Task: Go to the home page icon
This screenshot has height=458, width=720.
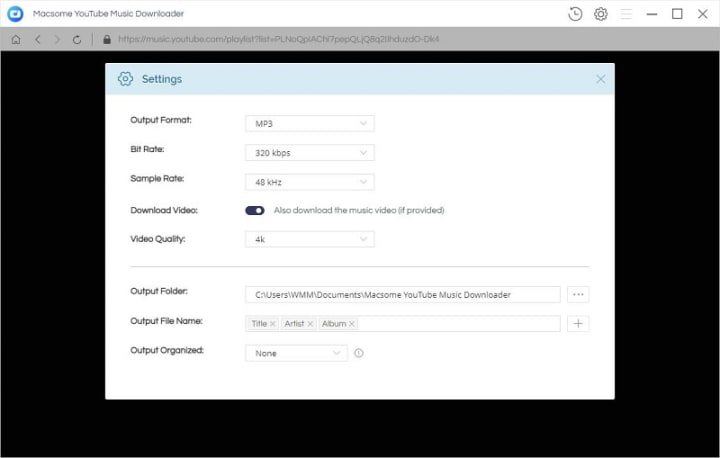Action: (x=16, y=40)
